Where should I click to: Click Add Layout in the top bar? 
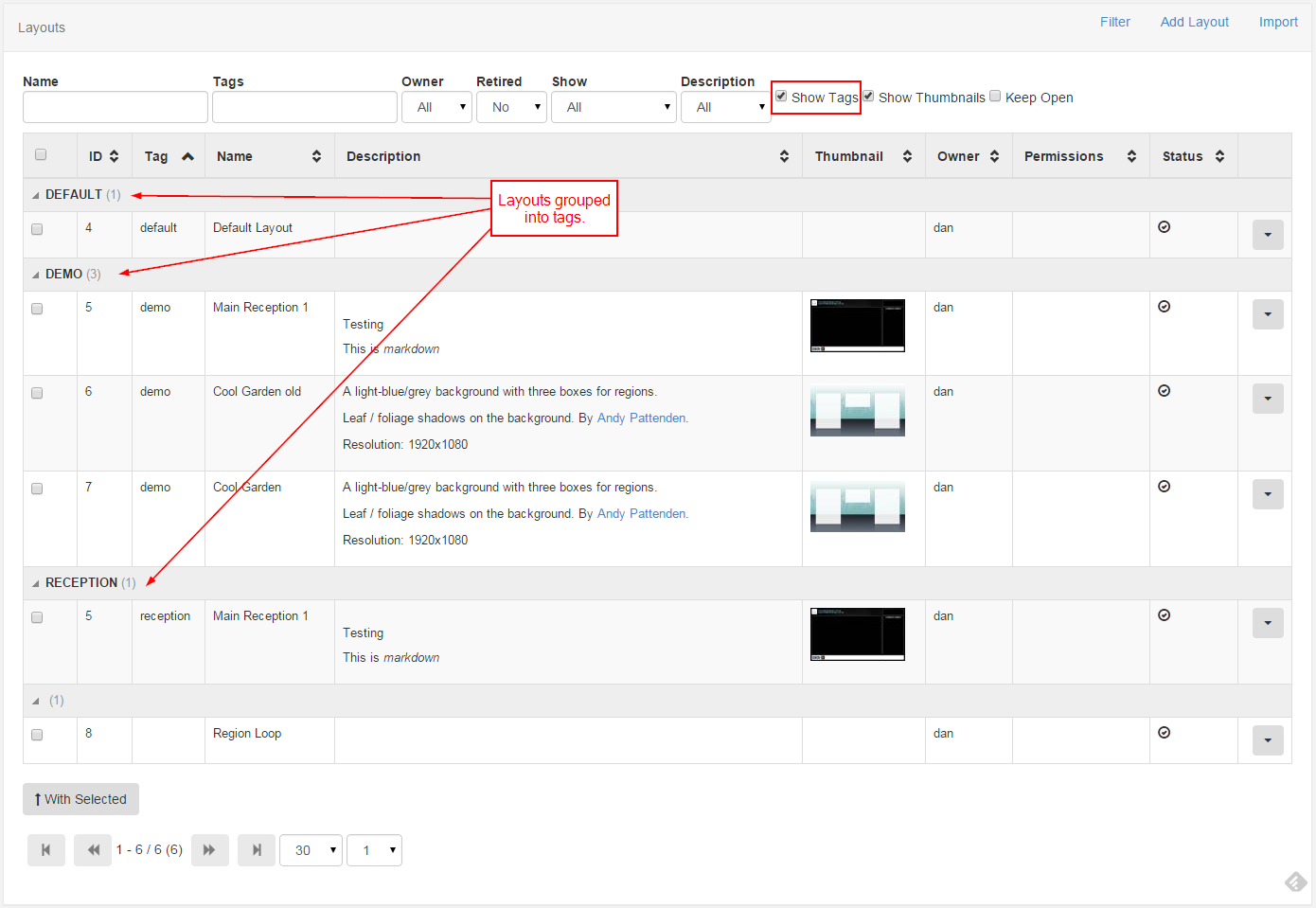point(1195,22)
